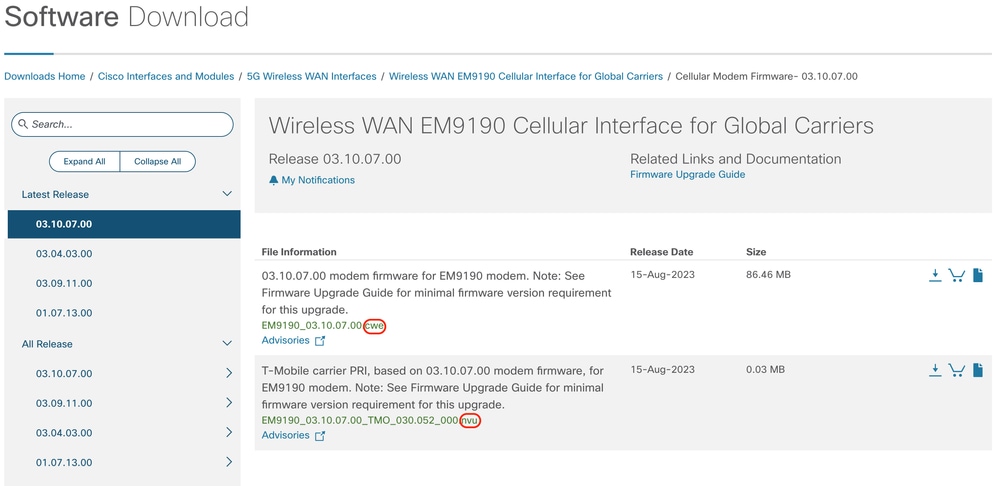
Task: Click the Collapse All button
Action: click(x=157, y=161)
